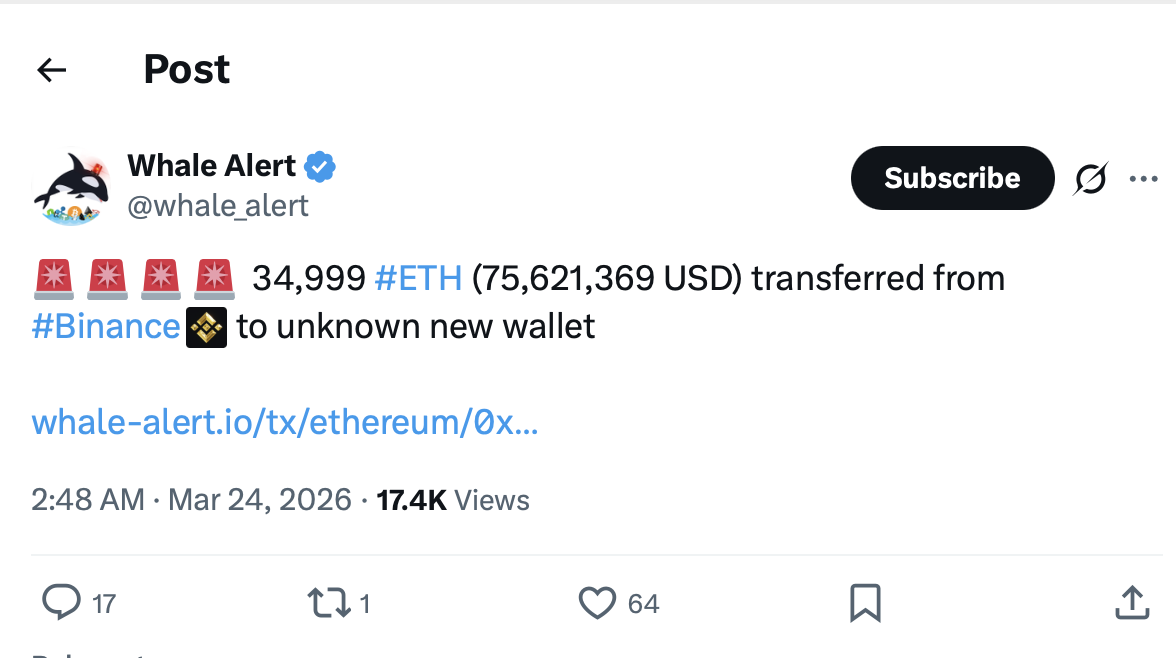
Task: Click the #ETH hashtag
Action: point(418,278)
